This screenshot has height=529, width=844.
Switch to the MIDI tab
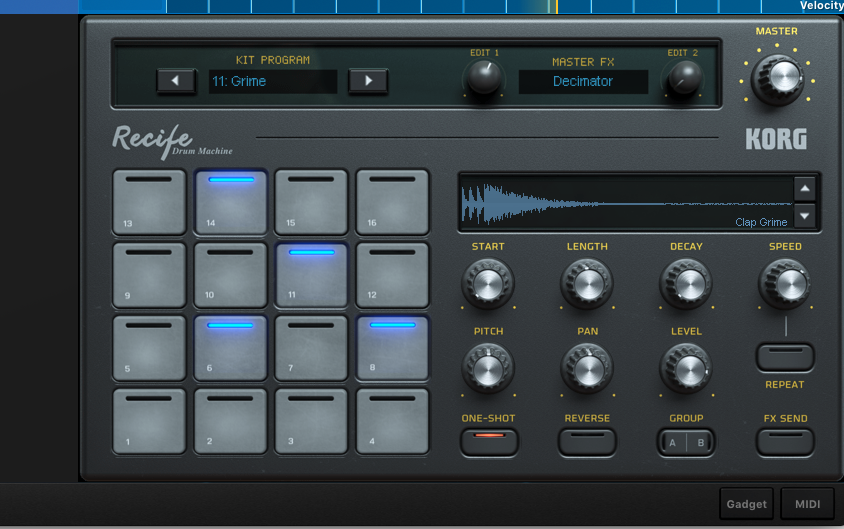click(807, 504)
